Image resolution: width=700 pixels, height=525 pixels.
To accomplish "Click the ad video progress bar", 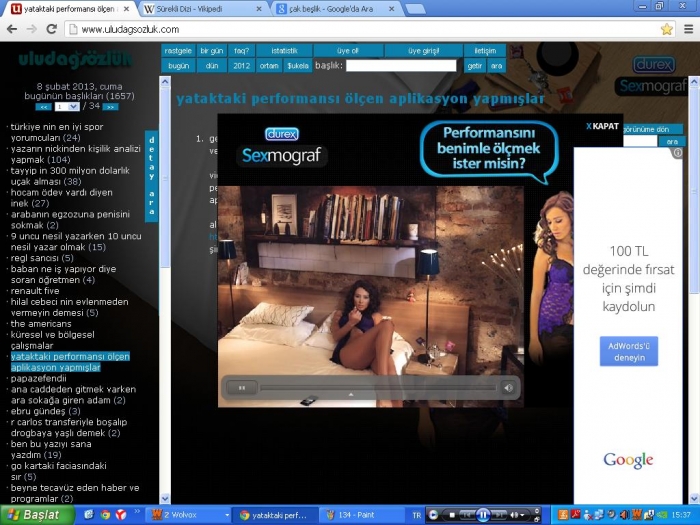I will 378,388.
